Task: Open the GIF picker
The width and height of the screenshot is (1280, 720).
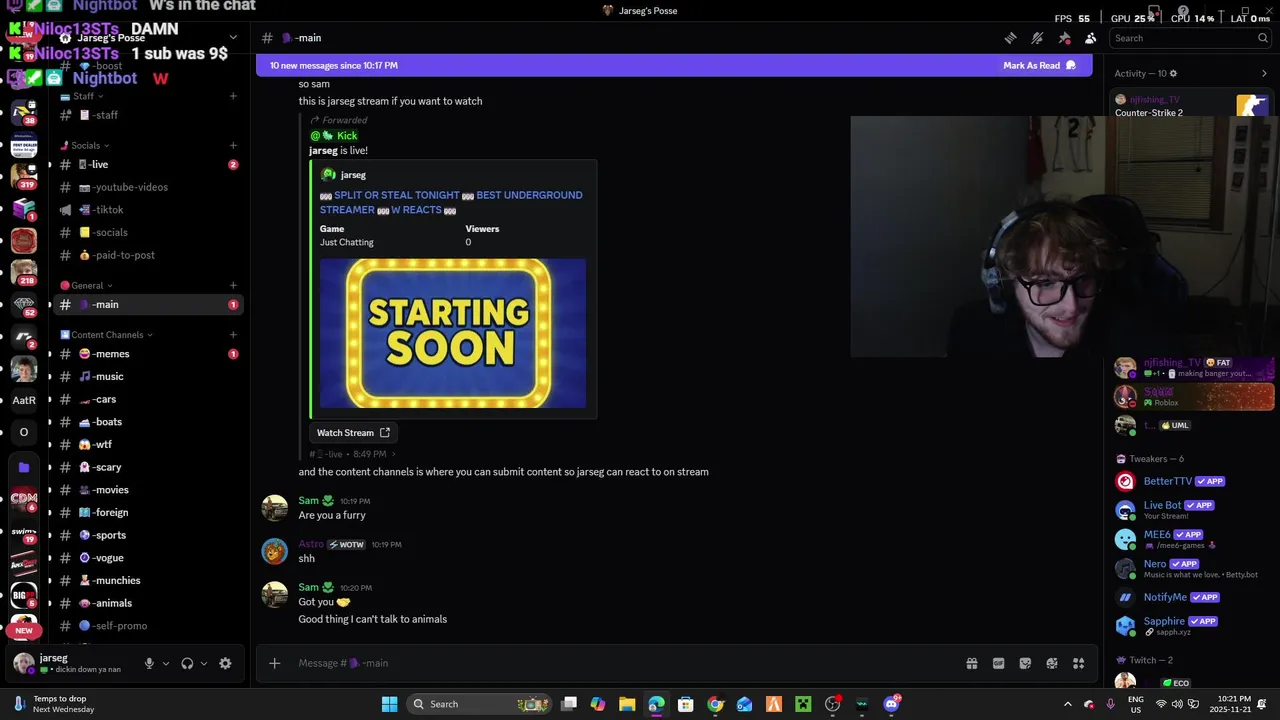Action: (998, 663)
